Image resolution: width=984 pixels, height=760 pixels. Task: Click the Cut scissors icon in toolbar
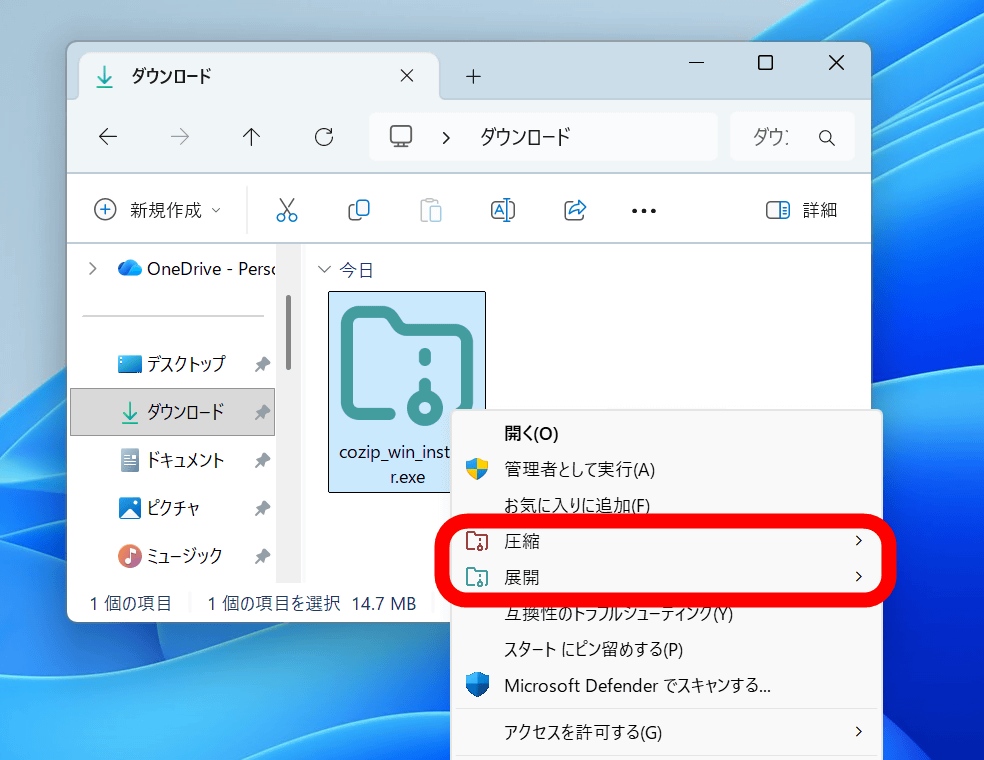(287, 210)
